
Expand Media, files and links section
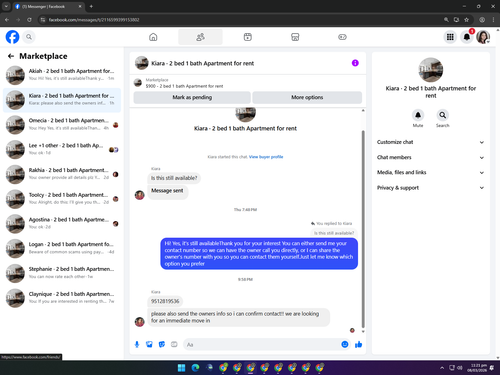[x=430, y=172]
